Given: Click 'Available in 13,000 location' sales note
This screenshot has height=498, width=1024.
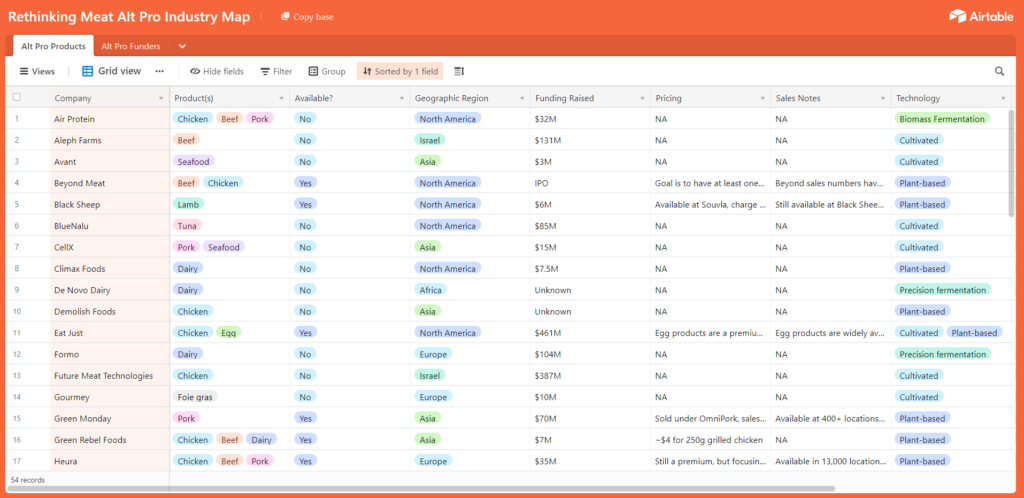Looking at the screenshot, I should [x=830, y=461].
